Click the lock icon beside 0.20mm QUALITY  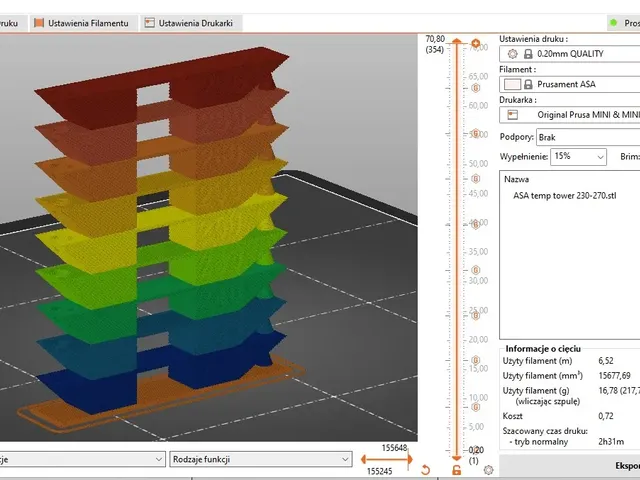point(528,54)
